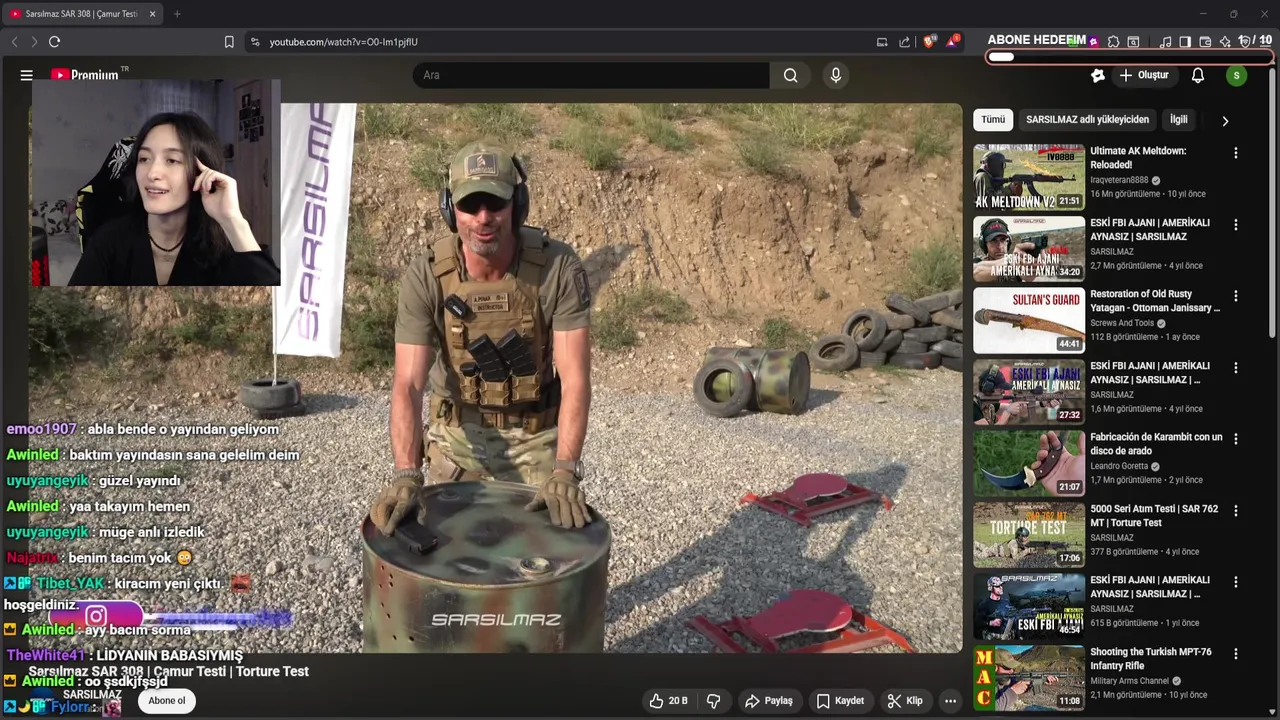Select SARSILMAZ adlı yükleyiciden chip
This screenshot has height=720, width=1280.
pos(1088,120)
